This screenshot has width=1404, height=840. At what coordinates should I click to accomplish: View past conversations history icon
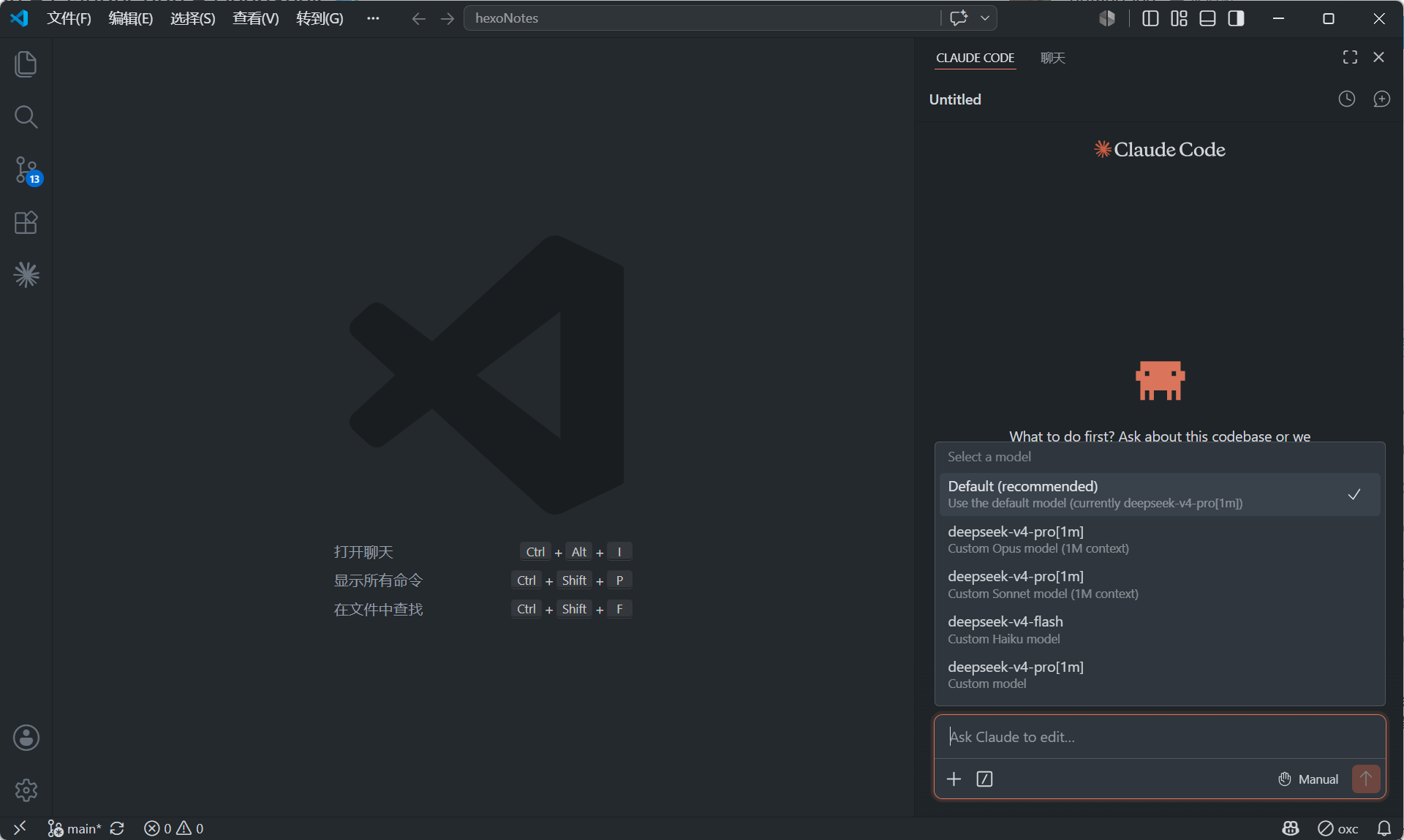click(1346, 99)
